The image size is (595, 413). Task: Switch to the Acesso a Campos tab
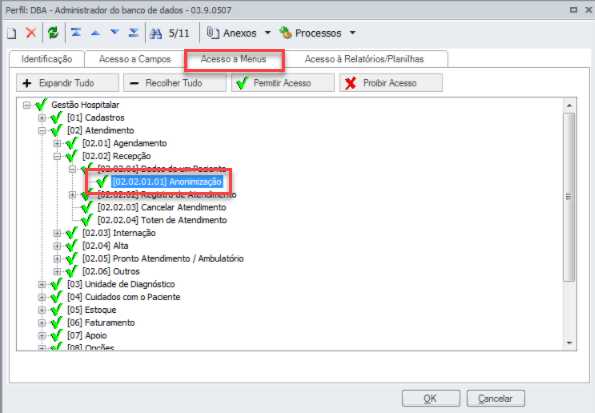pyautogui.click(x=135, y=59)
